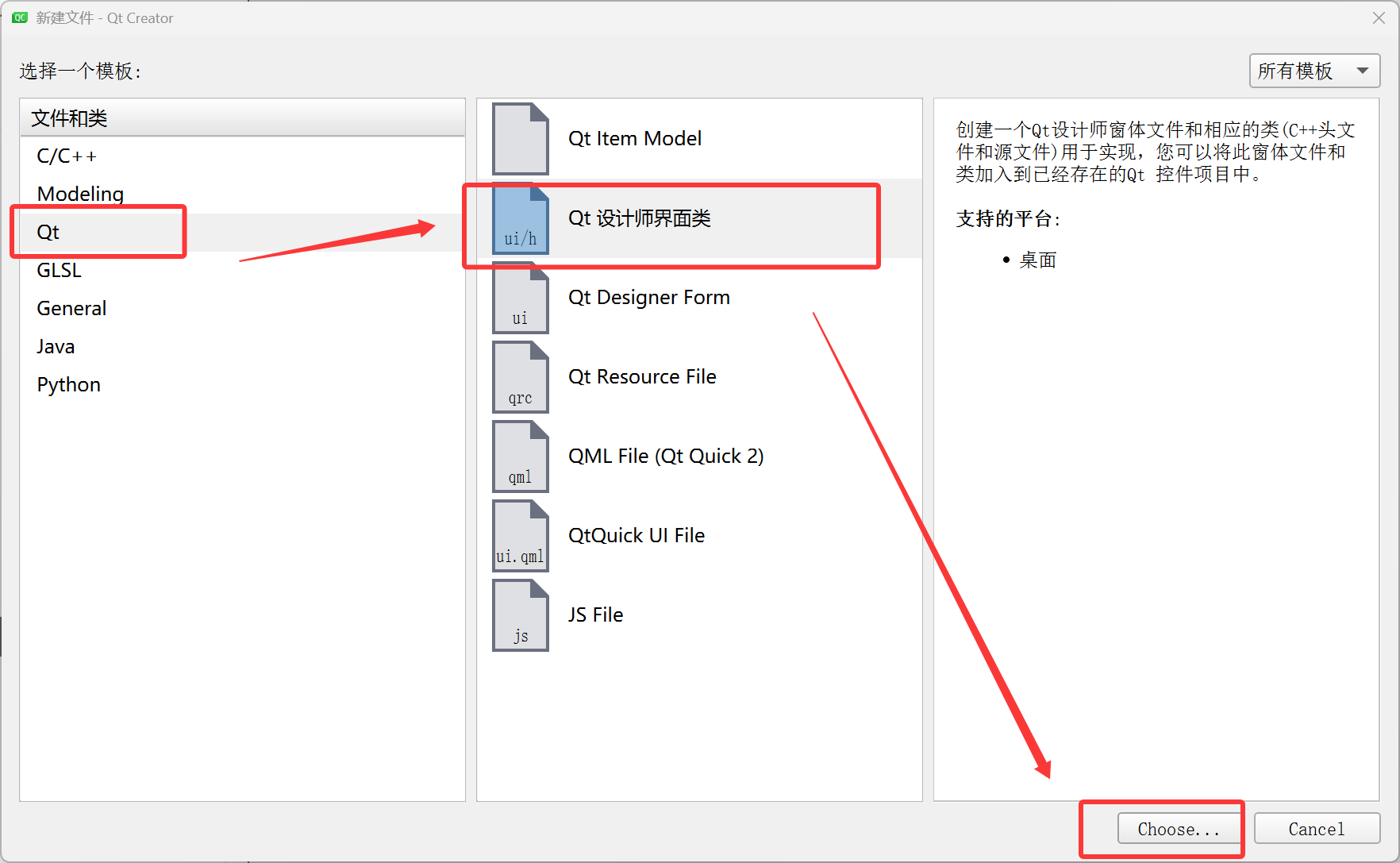
Task: Choose the JS File template
Action: coord(699,615)
